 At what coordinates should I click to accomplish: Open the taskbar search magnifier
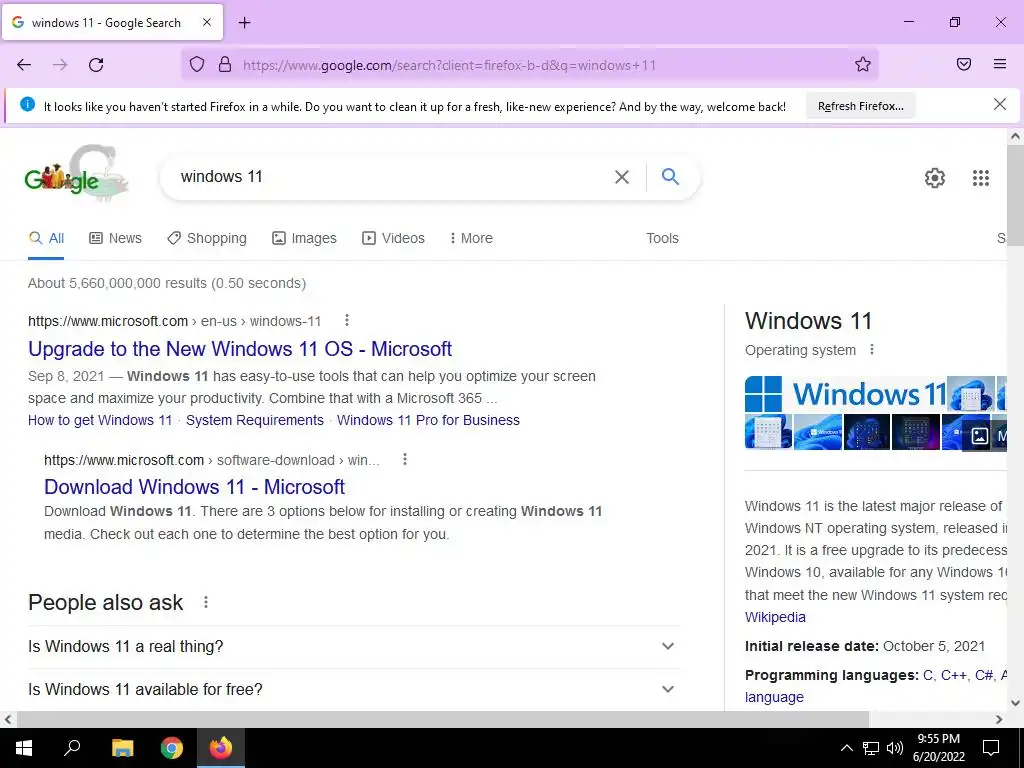(x=72, y=747)
